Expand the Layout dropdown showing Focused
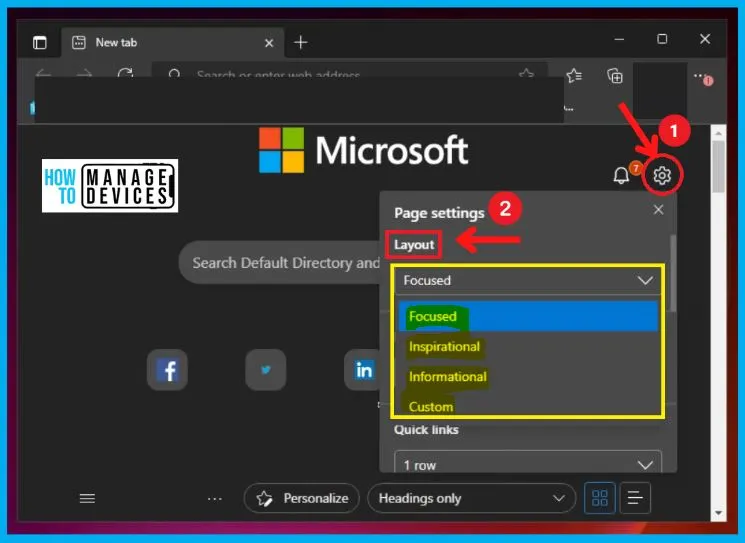This screenshot has width=745, height=543. pos(528,280)
